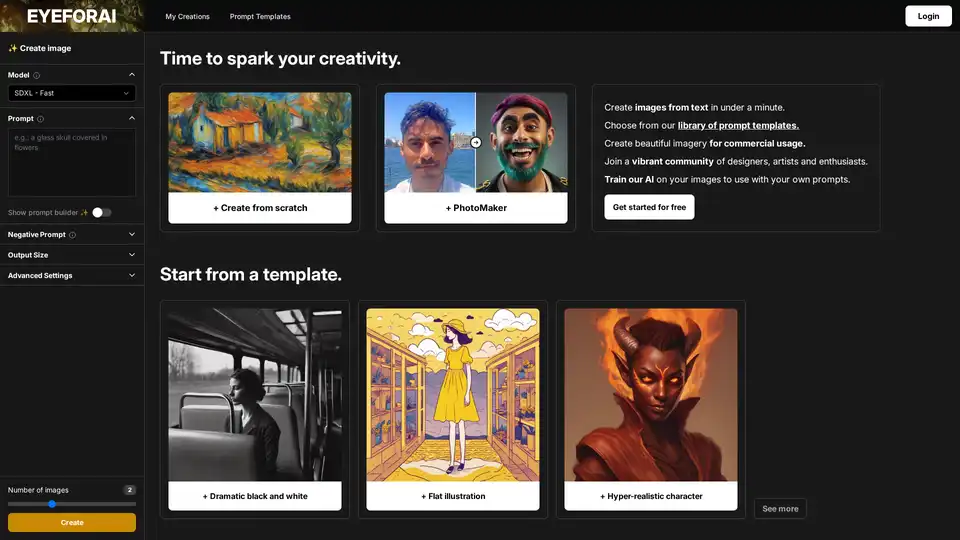Select the Hyper-realistic character template thumbnail

(x=651, y=394)
